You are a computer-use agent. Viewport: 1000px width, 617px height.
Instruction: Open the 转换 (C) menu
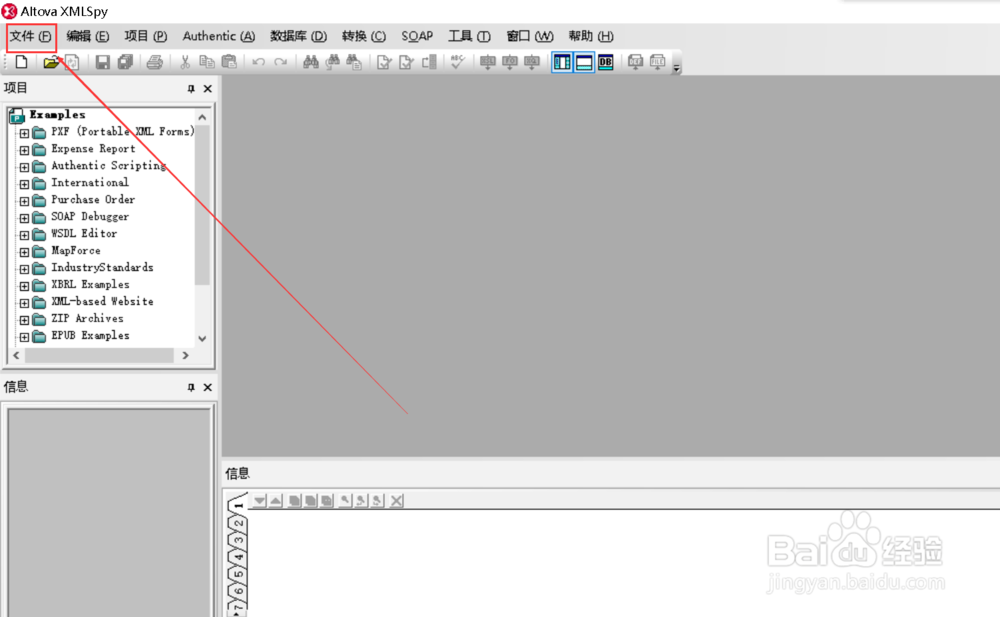364,36
